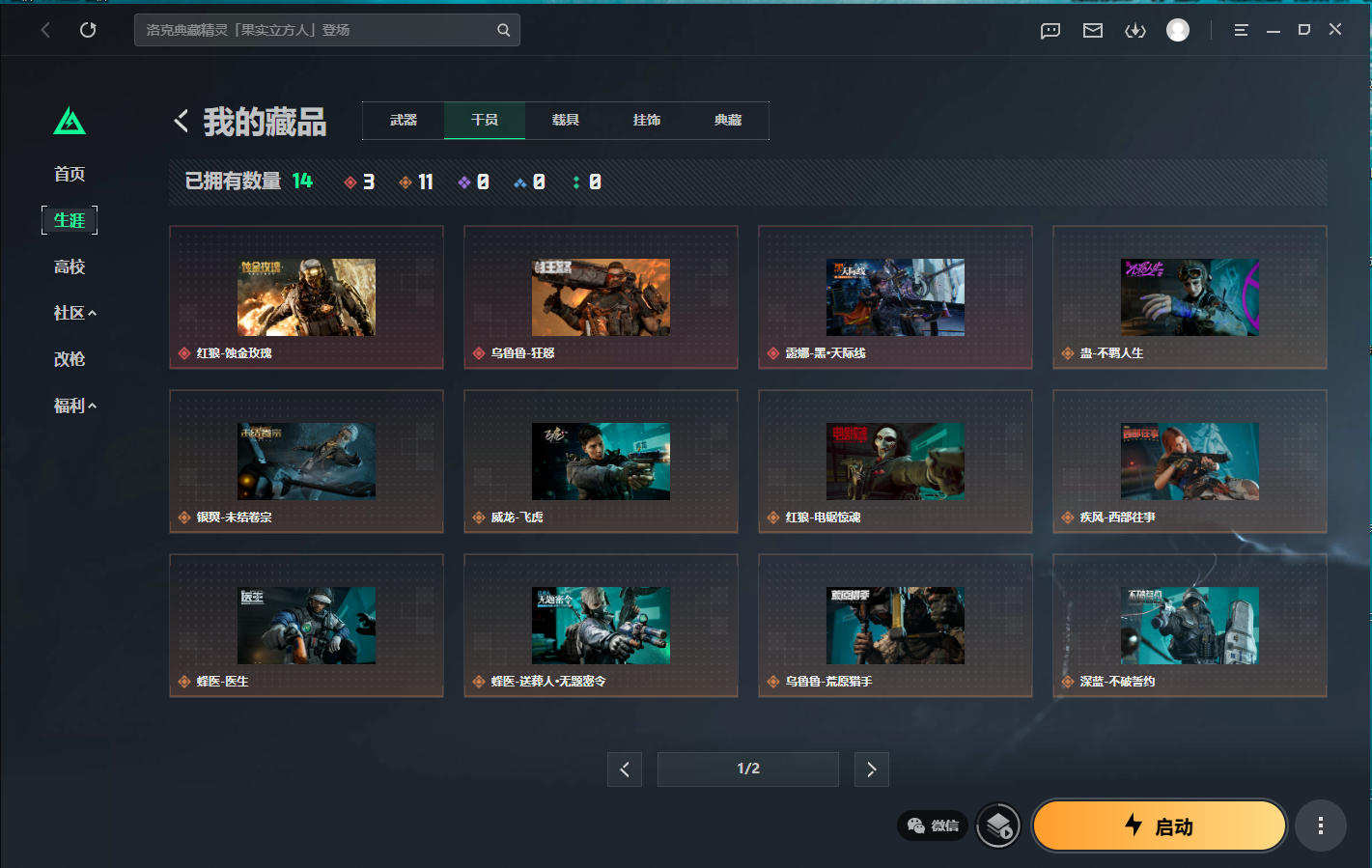Open the user avatar profile
1372x868 pixels.
[1178, 31]
